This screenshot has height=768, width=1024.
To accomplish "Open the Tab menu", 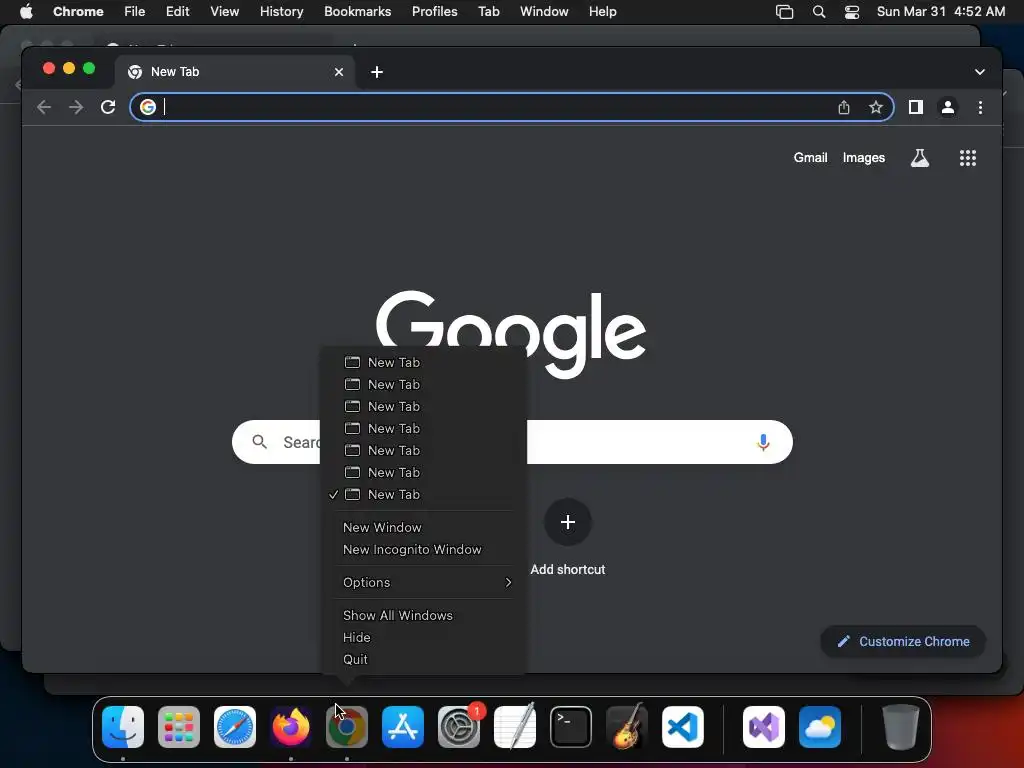I will pos(488,11).
